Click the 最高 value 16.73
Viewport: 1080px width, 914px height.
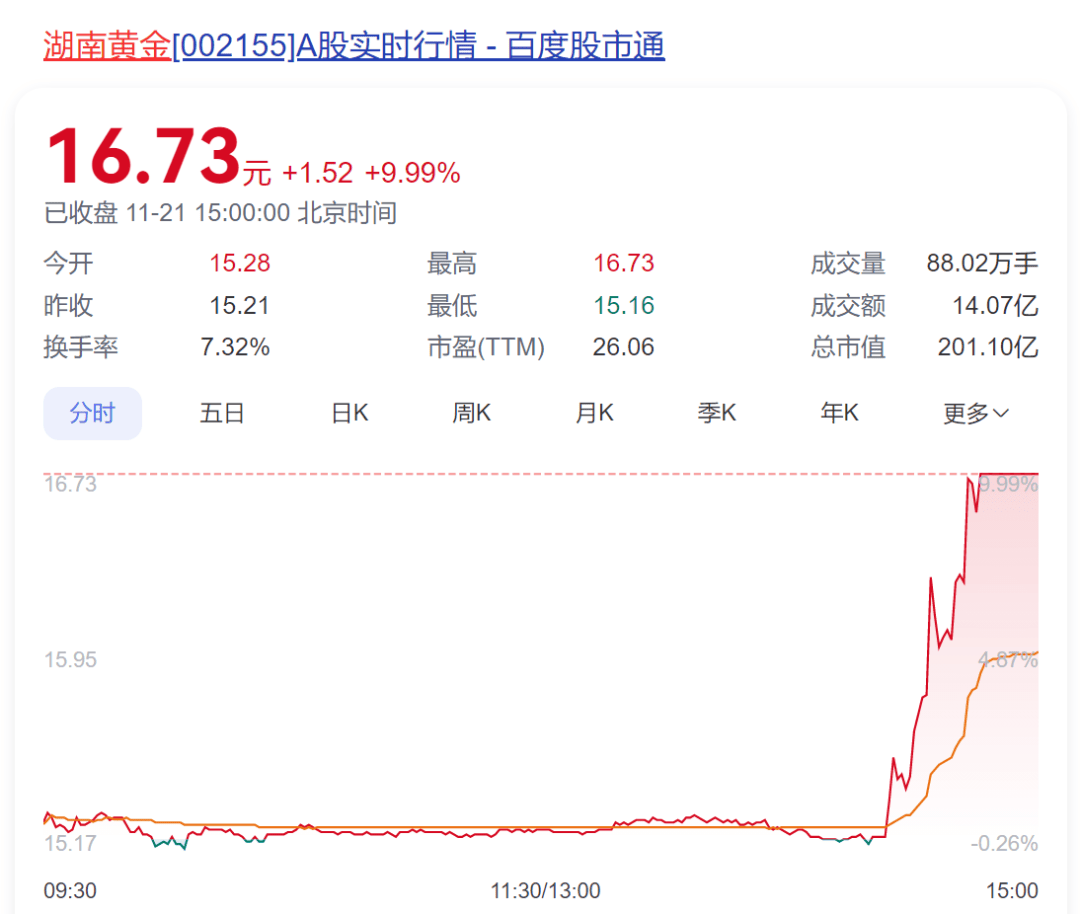624,263
